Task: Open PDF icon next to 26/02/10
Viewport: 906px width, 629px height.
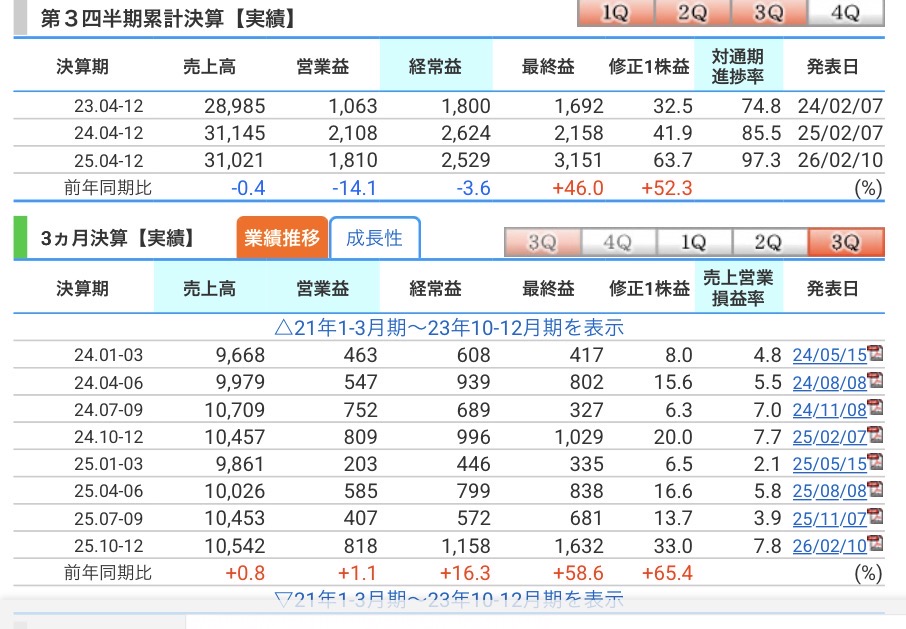Action: click(x=877, y=545)
